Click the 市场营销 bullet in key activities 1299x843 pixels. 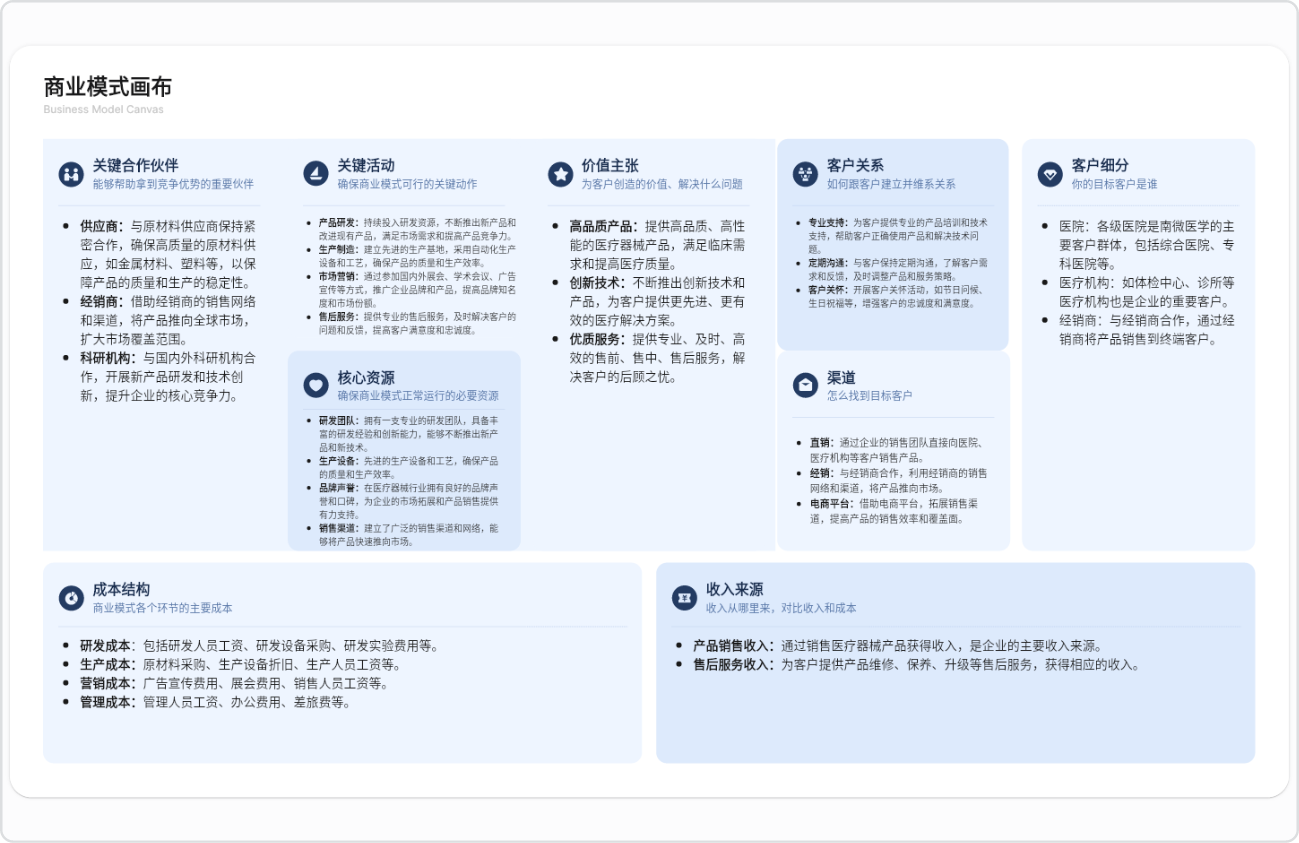pos(417,289)
